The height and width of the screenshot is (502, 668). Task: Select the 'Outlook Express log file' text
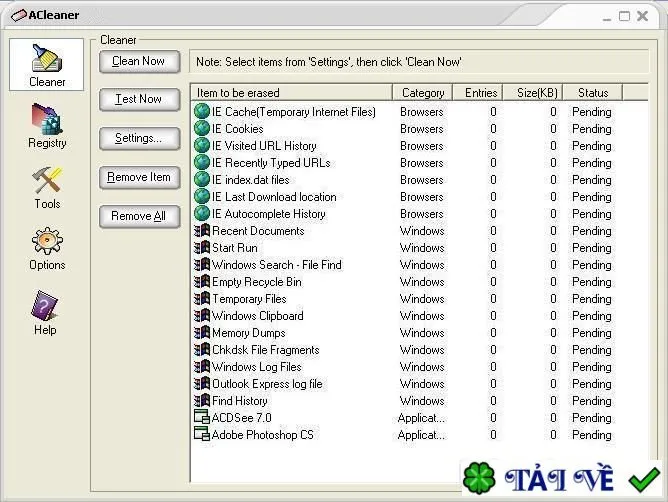click(267, 384)
